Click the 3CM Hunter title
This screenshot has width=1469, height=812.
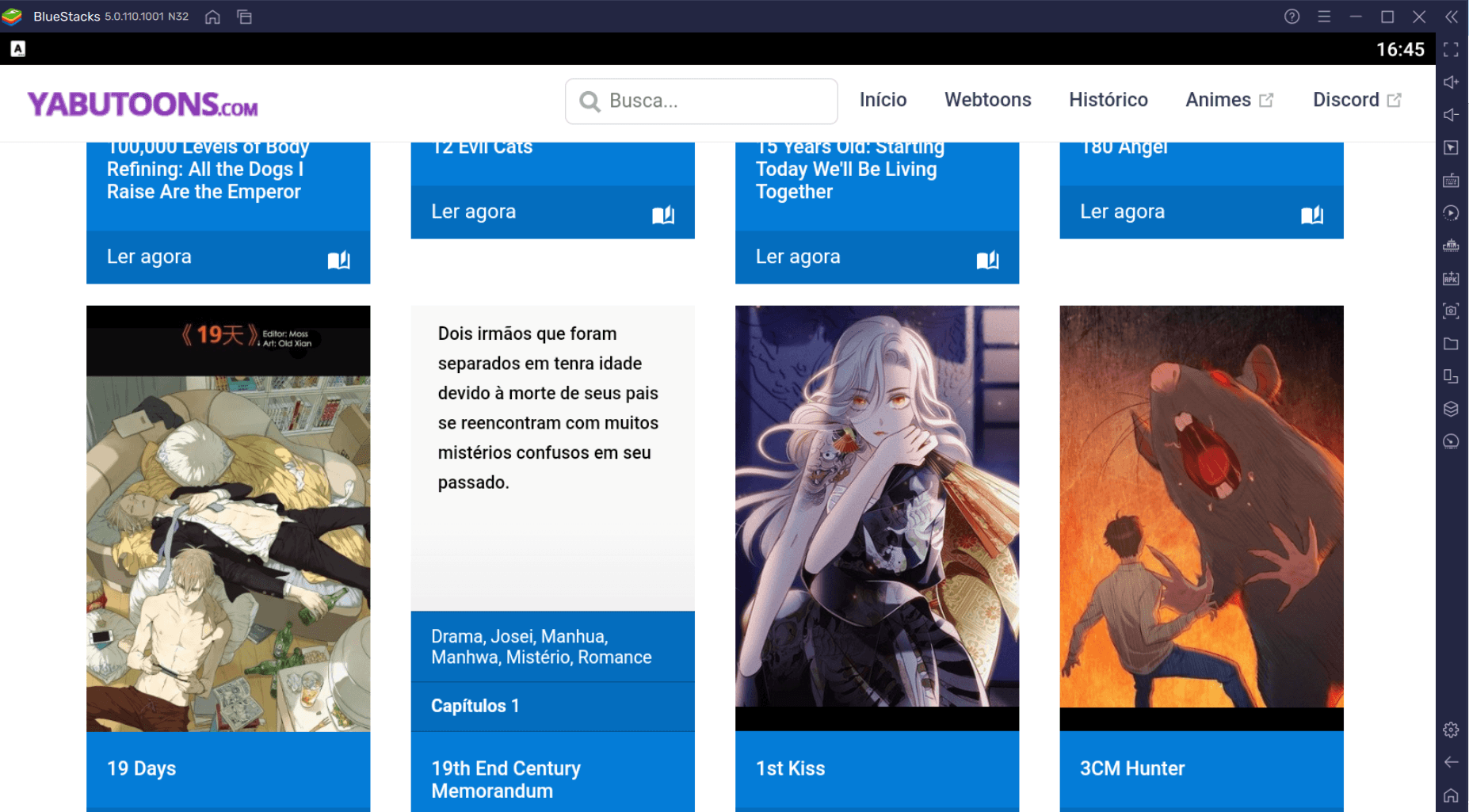(1132, 768)
